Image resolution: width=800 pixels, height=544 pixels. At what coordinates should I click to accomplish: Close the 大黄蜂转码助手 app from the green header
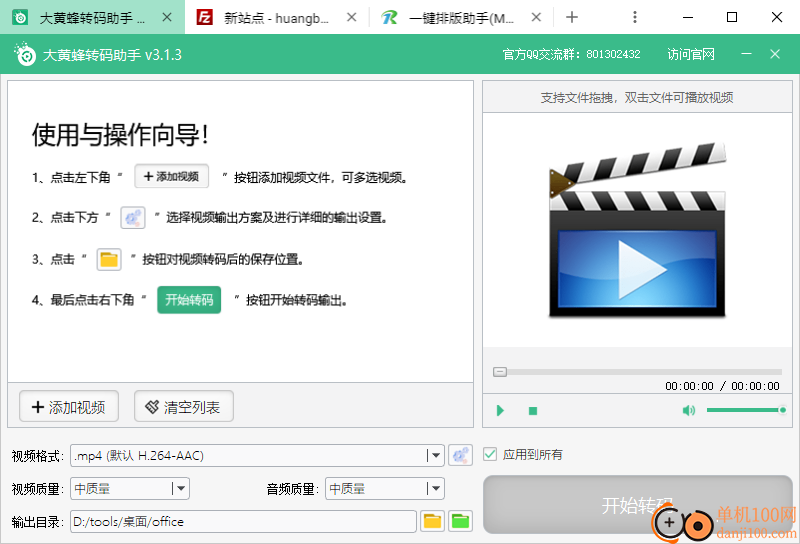775,54
